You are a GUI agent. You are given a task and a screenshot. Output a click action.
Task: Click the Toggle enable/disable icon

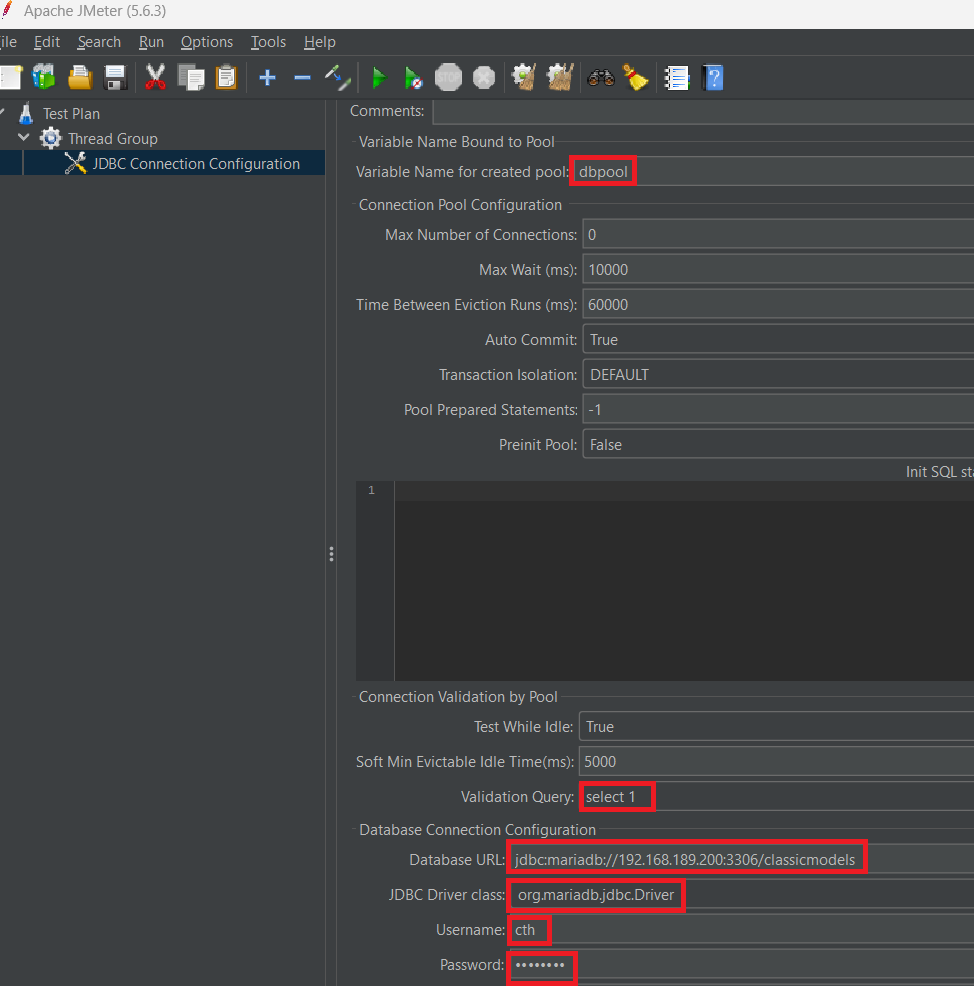click(x=338, y=78)
